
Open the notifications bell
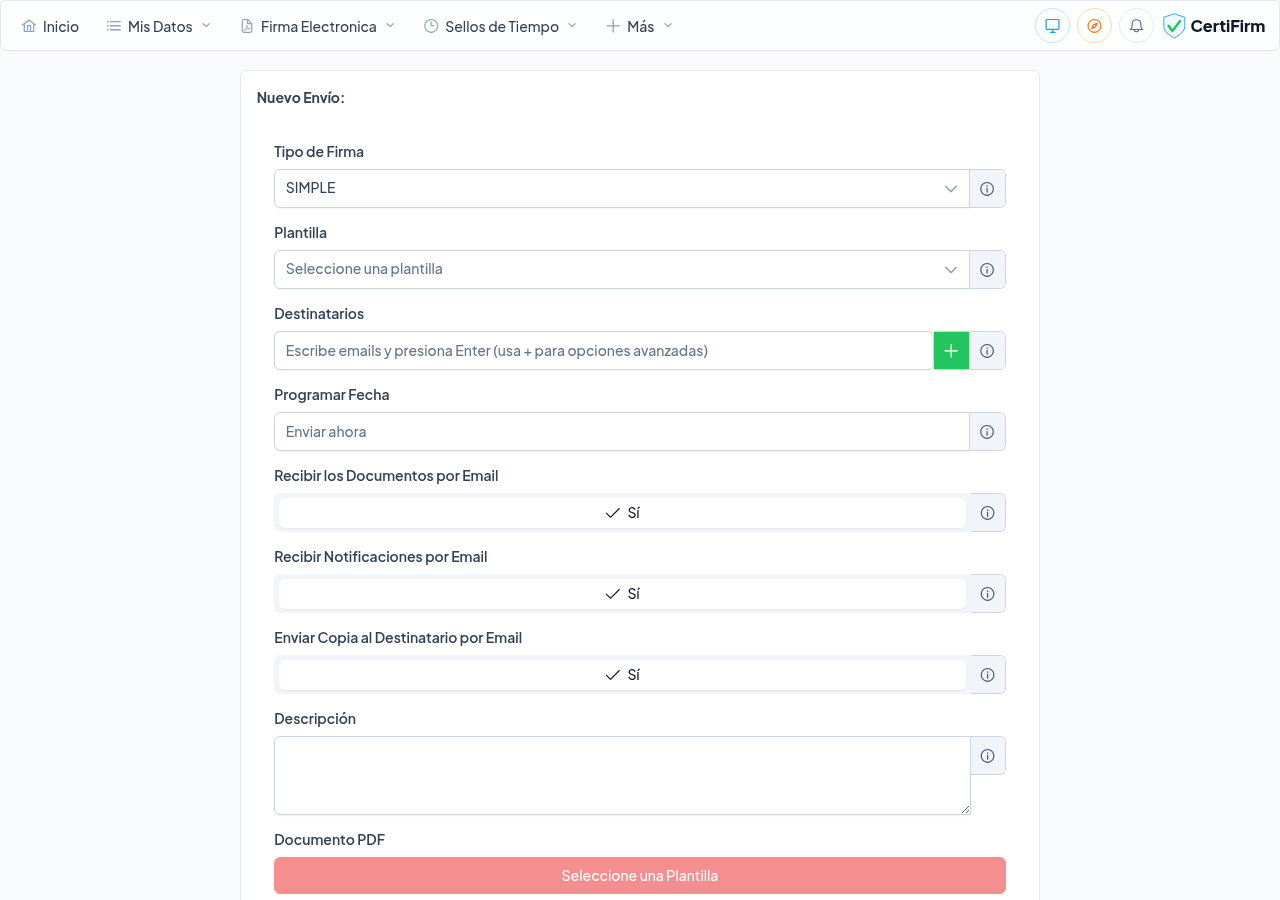tap(1136, 26)
